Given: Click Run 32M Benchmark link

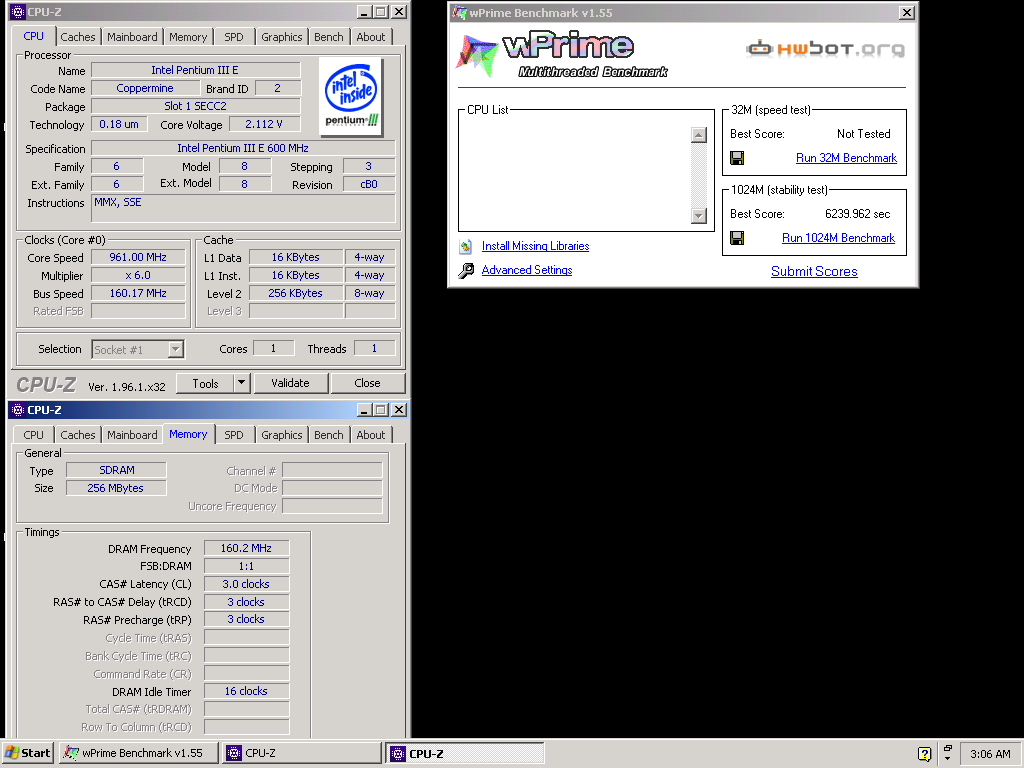Looking at the screenshot, I should [x=846, y=158].
